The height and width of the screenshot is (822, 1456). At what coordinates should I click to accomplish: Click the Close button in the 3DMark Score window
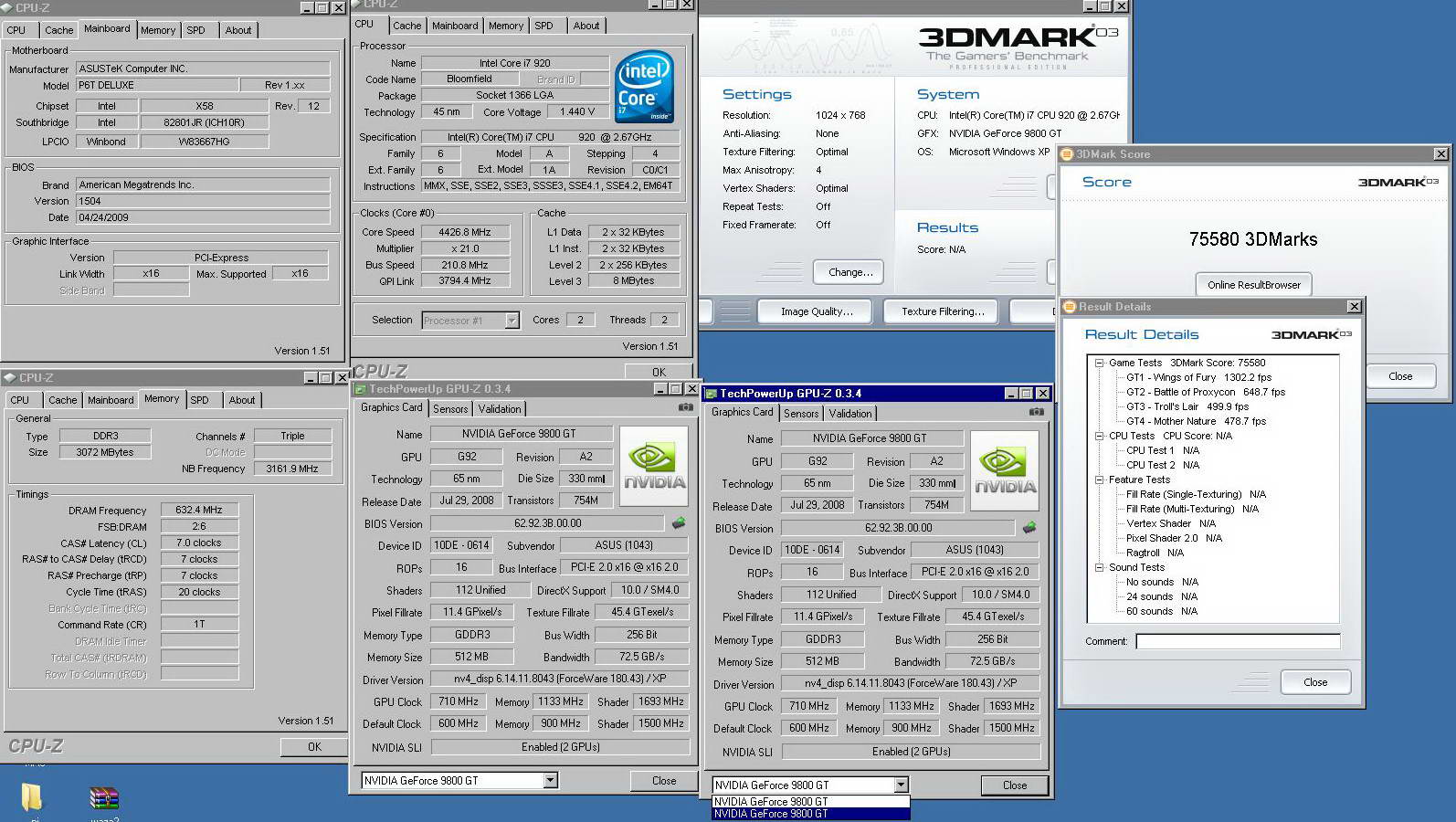(1400, 376)
